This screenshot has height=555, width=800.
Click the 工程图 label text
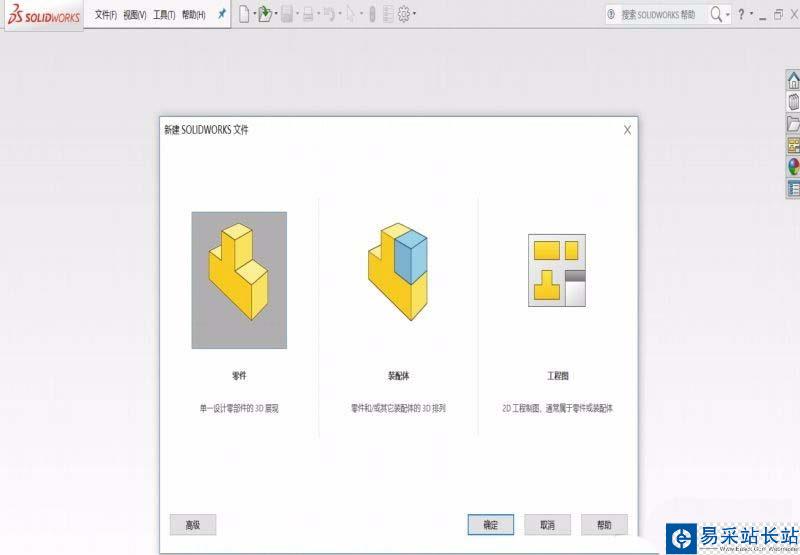click(558, 376)
